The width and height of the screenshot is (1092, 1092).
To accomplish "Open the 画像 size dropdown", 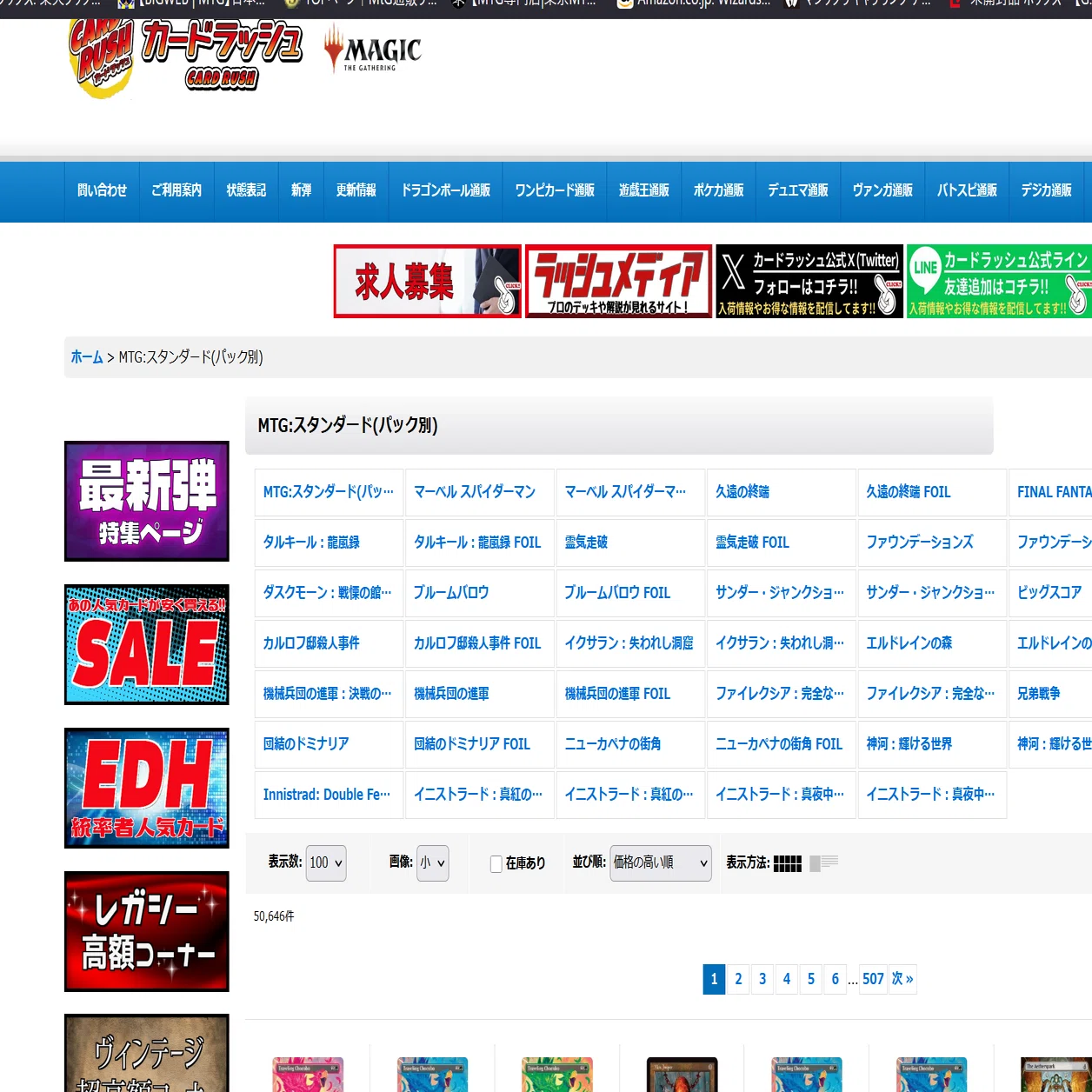I will tap(433, 863).
